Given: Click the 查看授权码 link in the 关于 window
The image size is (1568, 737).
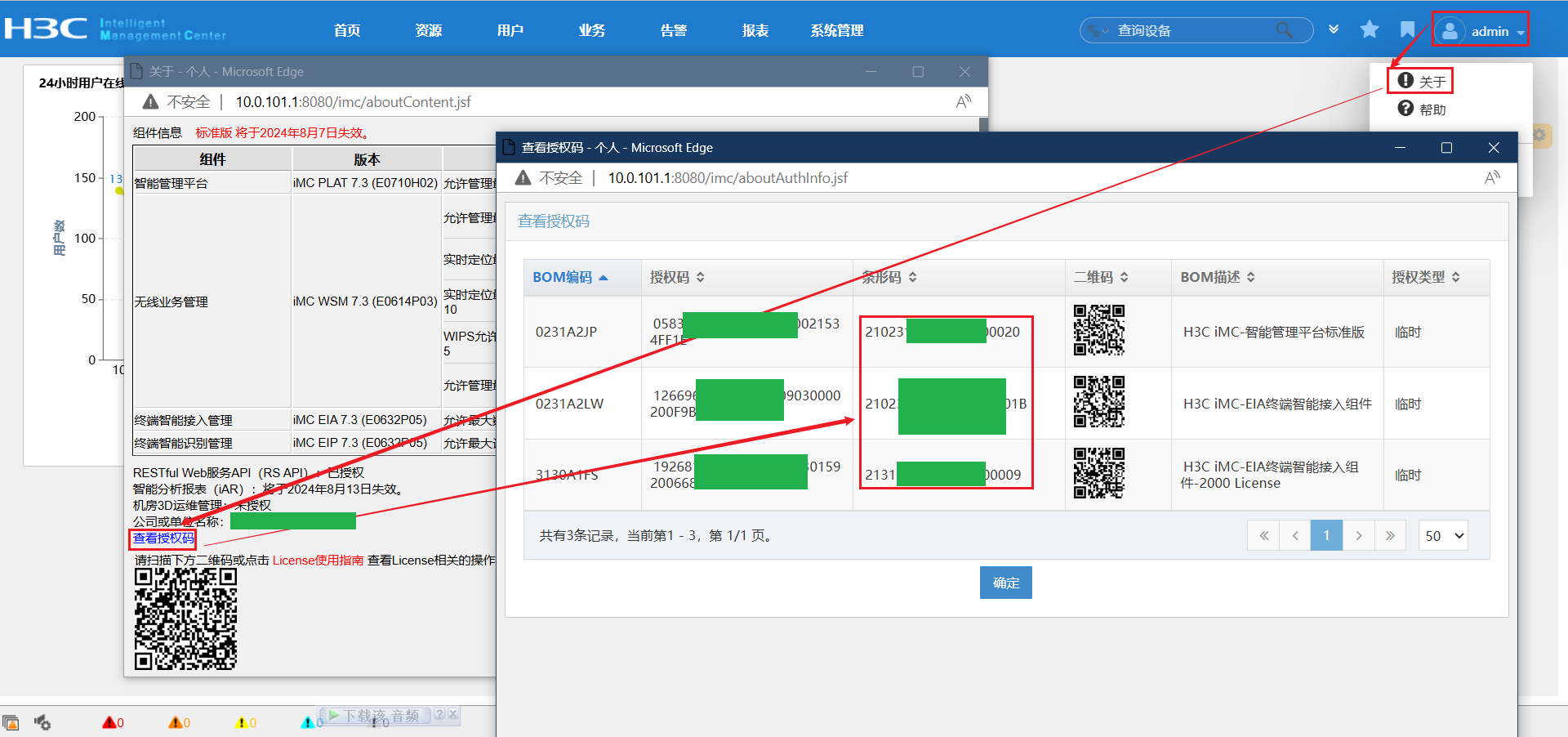Looking at the screenshot, I should click(x=163, y=538).
